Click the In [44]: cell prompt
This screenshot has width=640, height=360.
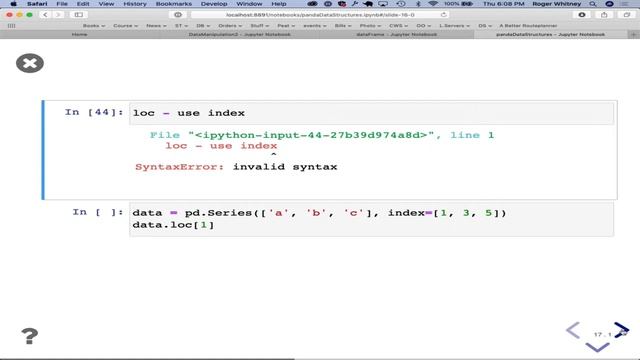(x=94, y=112)
